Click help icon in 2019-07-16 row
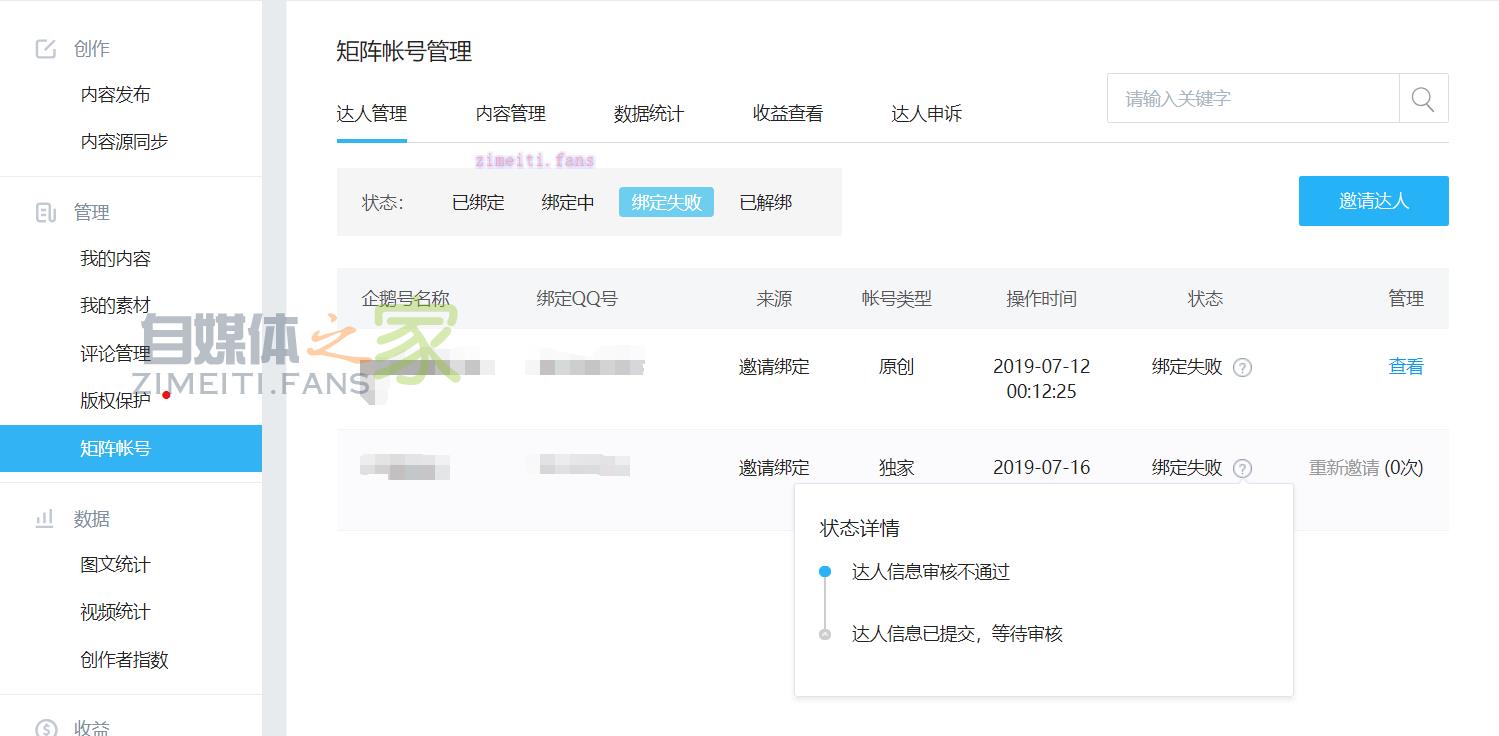 tap(1243, 468)
